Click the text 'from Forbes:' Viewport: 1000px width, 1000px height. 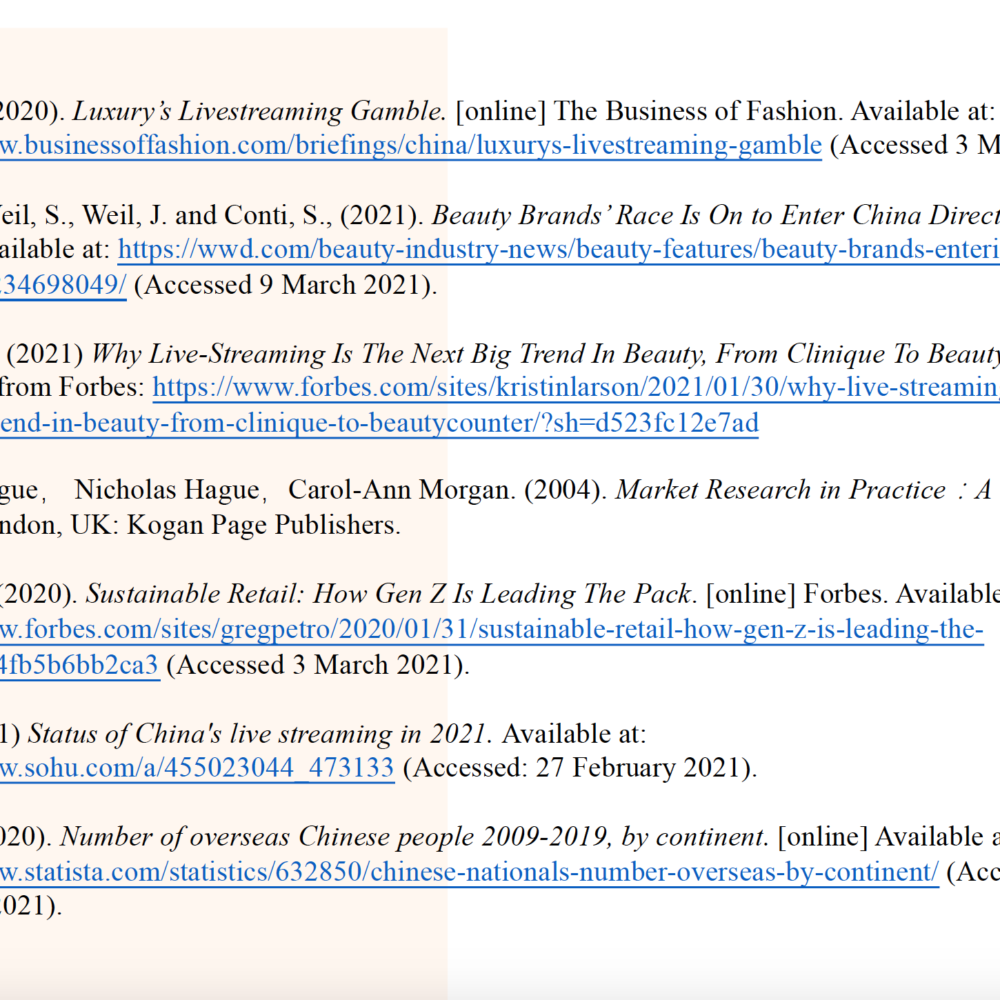[x=72, y=387]
